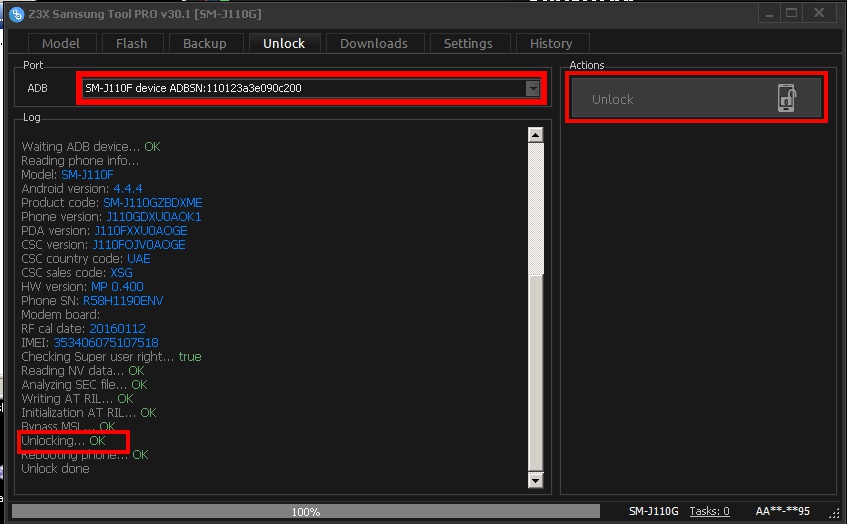The width and height of the screenshot is (847, 524).
Task: Click CSC country code UAE
Action: [139, 259]
